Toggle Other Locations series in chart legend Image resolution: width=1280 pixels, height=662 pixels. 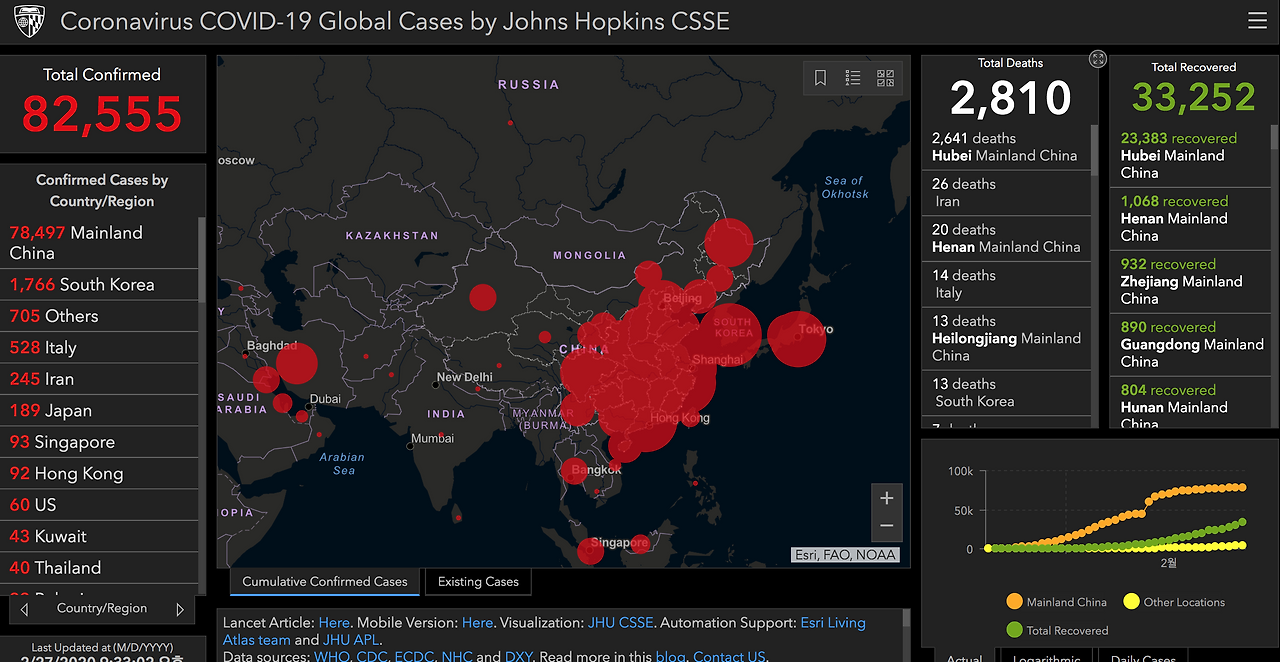(1174, 602)
